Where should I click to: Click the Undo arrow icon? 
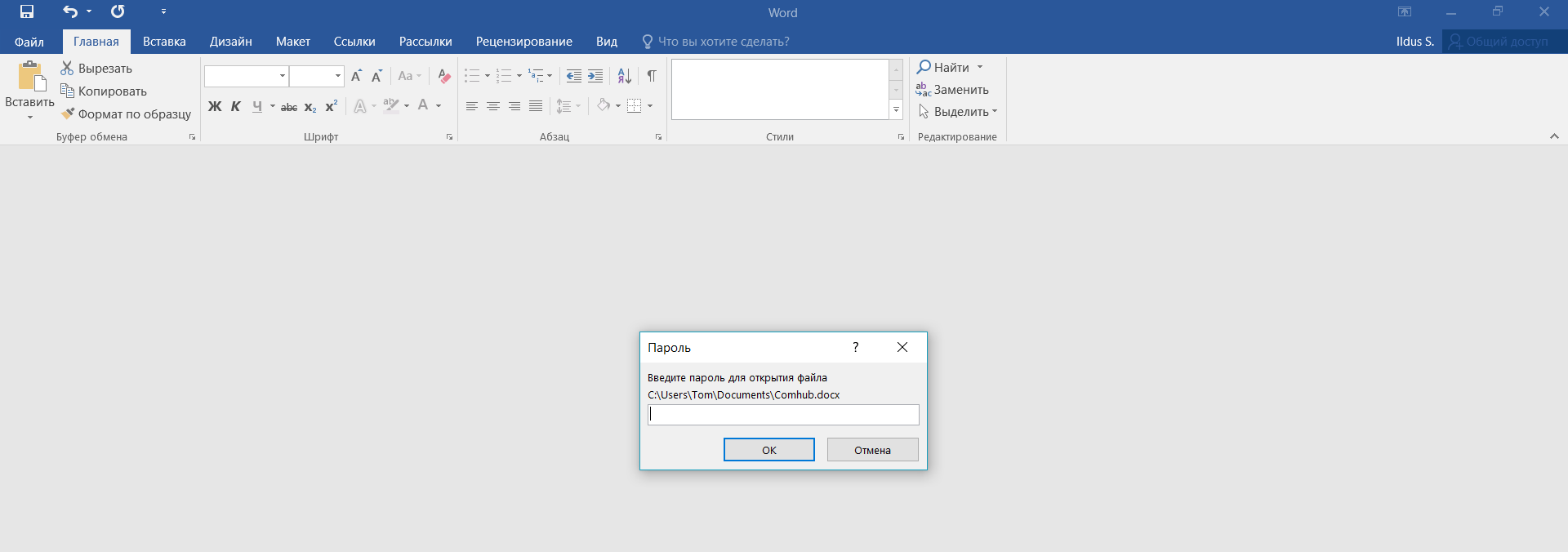pyautogui.click(x=70, y=11)
